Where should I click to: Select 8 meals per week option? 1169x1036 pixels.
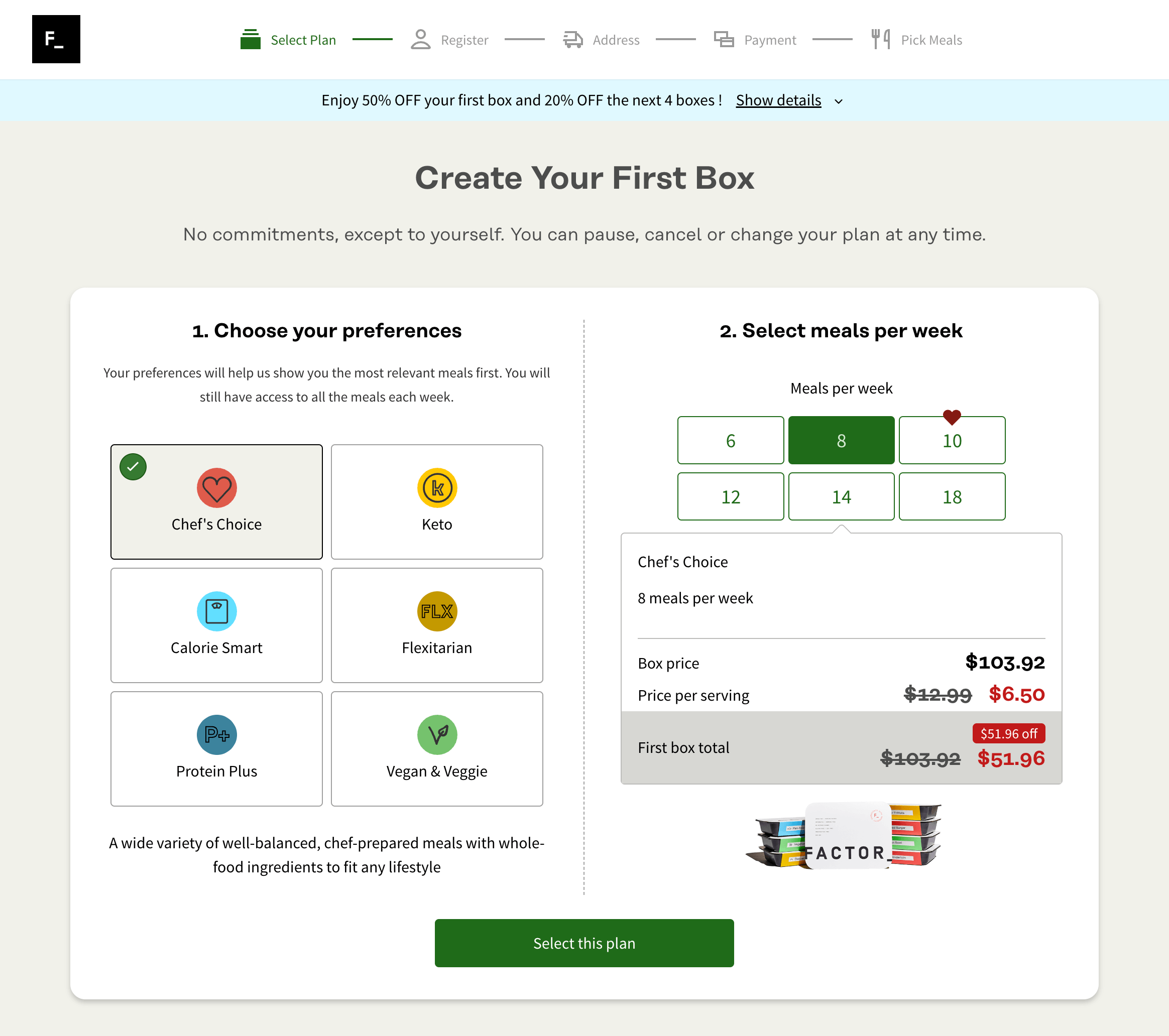tap(841, 440)
